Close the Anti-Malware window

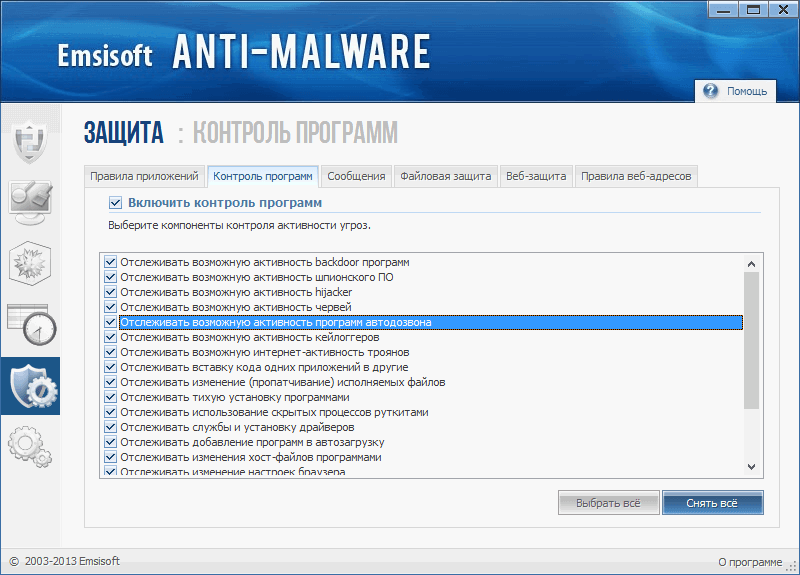pyautogui.click(x=784, y=10)
